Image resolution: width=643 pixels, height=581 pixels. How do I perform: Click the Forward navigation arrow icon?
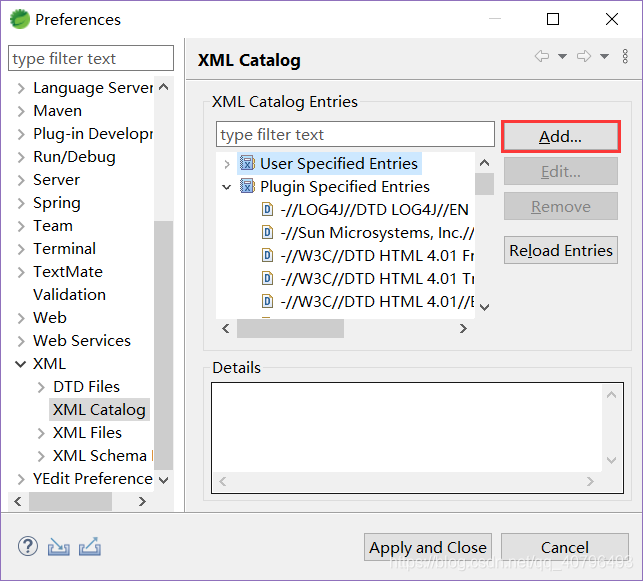point(584,57)
